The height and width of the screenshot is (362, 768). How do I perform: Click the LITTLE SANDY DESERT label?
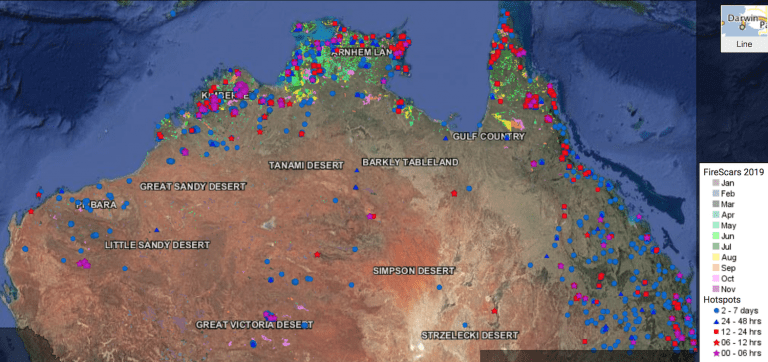tap(157, 245)
